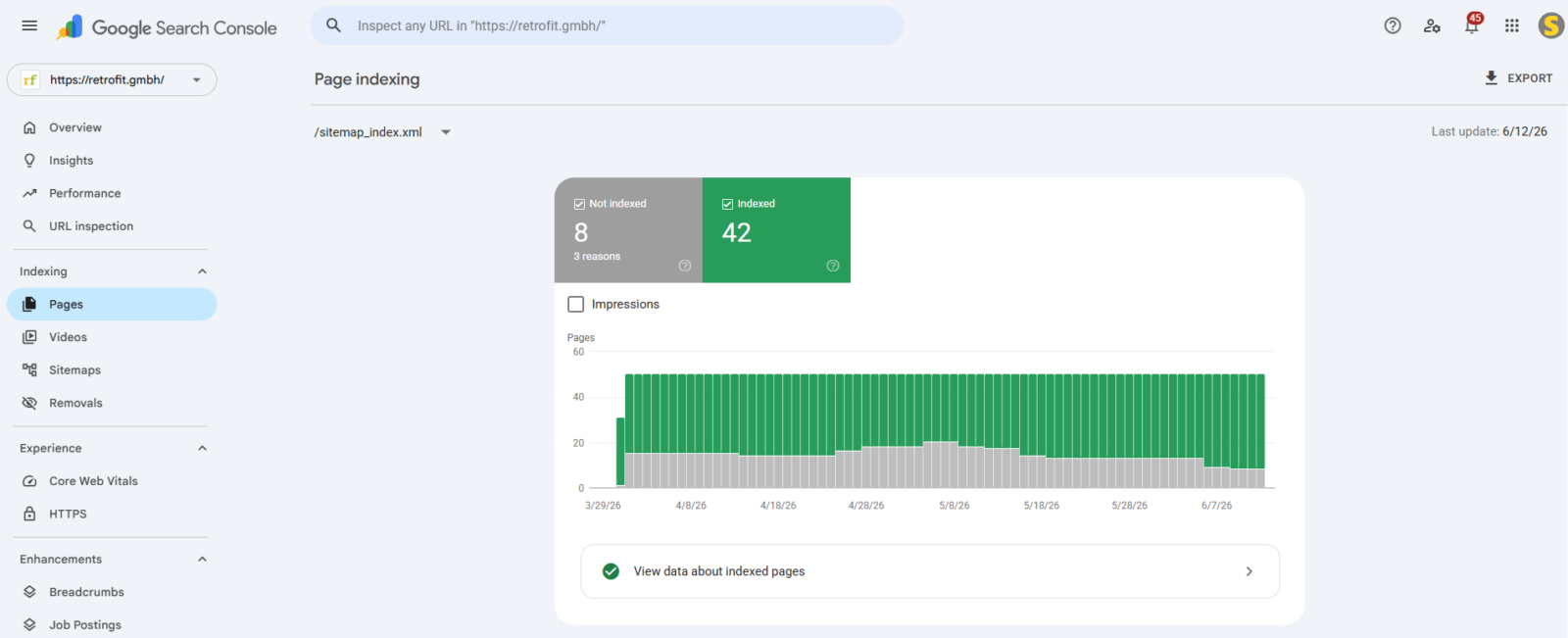1568x638 pixels.
Task: Click the Breadcrumbs layers icon
Action: [x=29, y=592]
